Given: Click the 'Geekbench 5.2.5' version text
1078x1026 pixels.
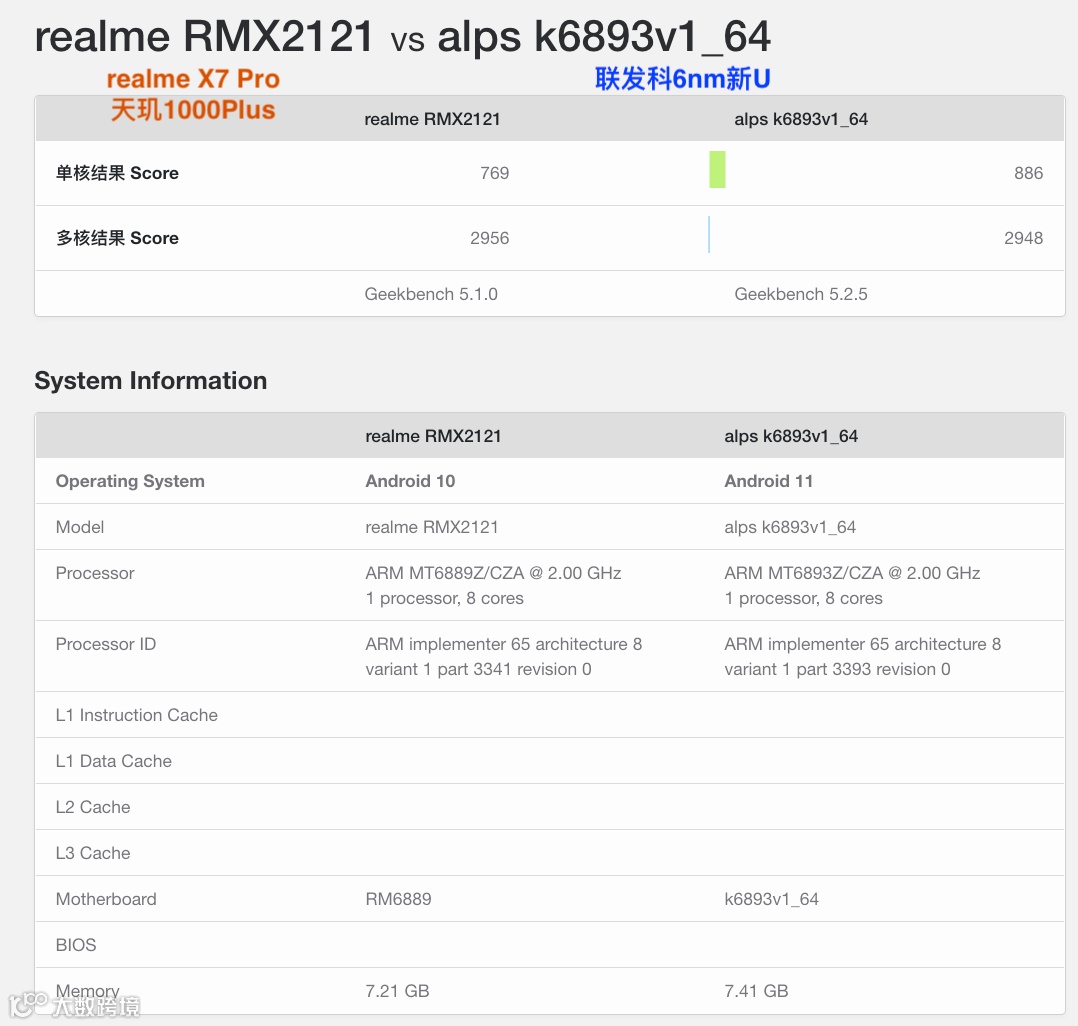Looking at the screenshot, I should tap(801, 294).
